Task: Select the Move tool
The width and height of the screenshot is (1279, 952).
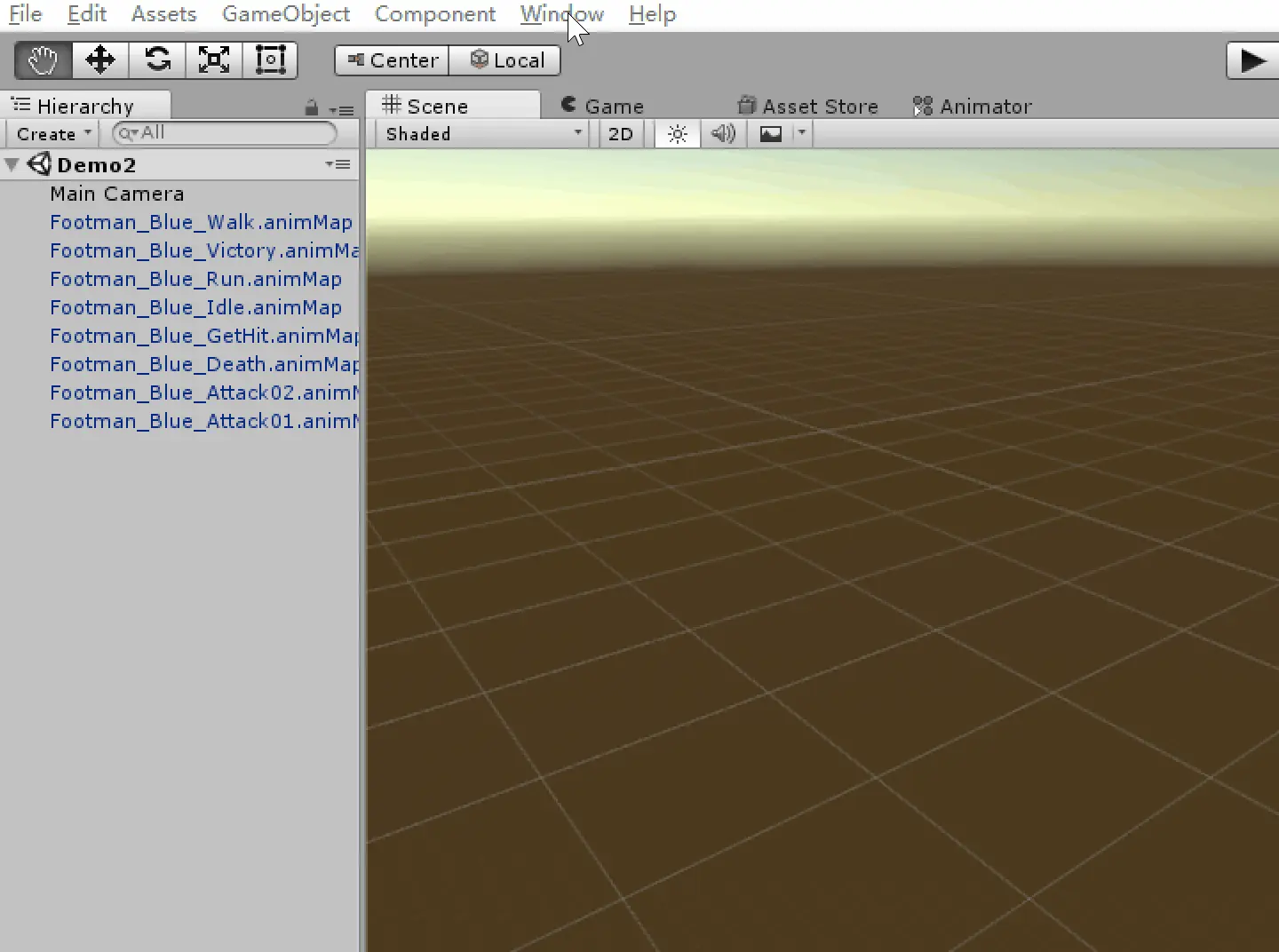Action: [99, 60]
